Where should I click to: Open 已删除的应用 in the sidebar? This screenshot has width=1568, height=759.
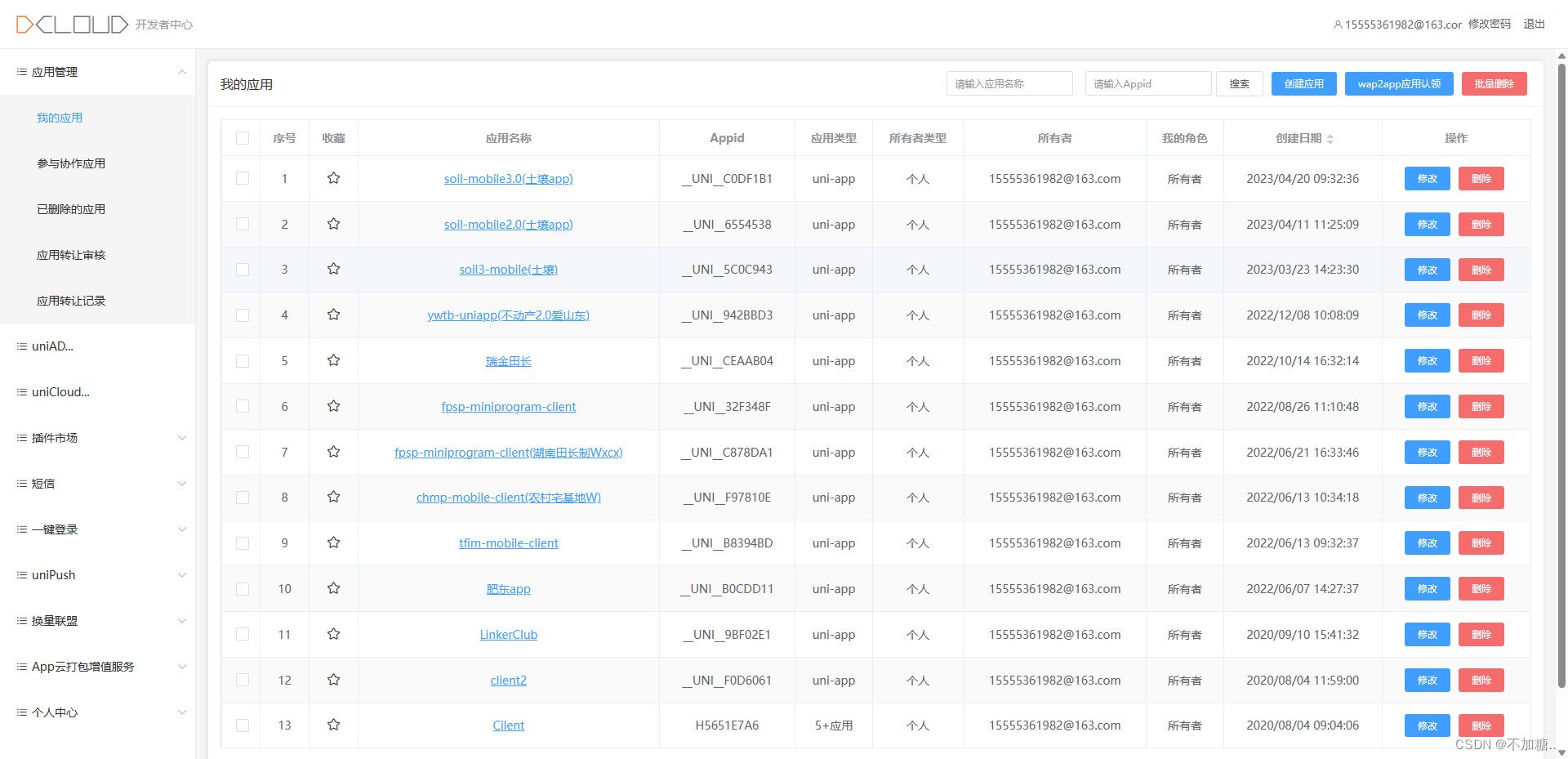[x=71, y=209]
